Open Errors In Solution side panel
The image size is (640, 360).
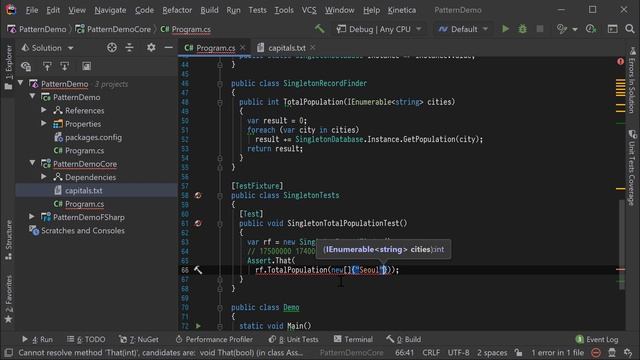[x=632, y=80]
